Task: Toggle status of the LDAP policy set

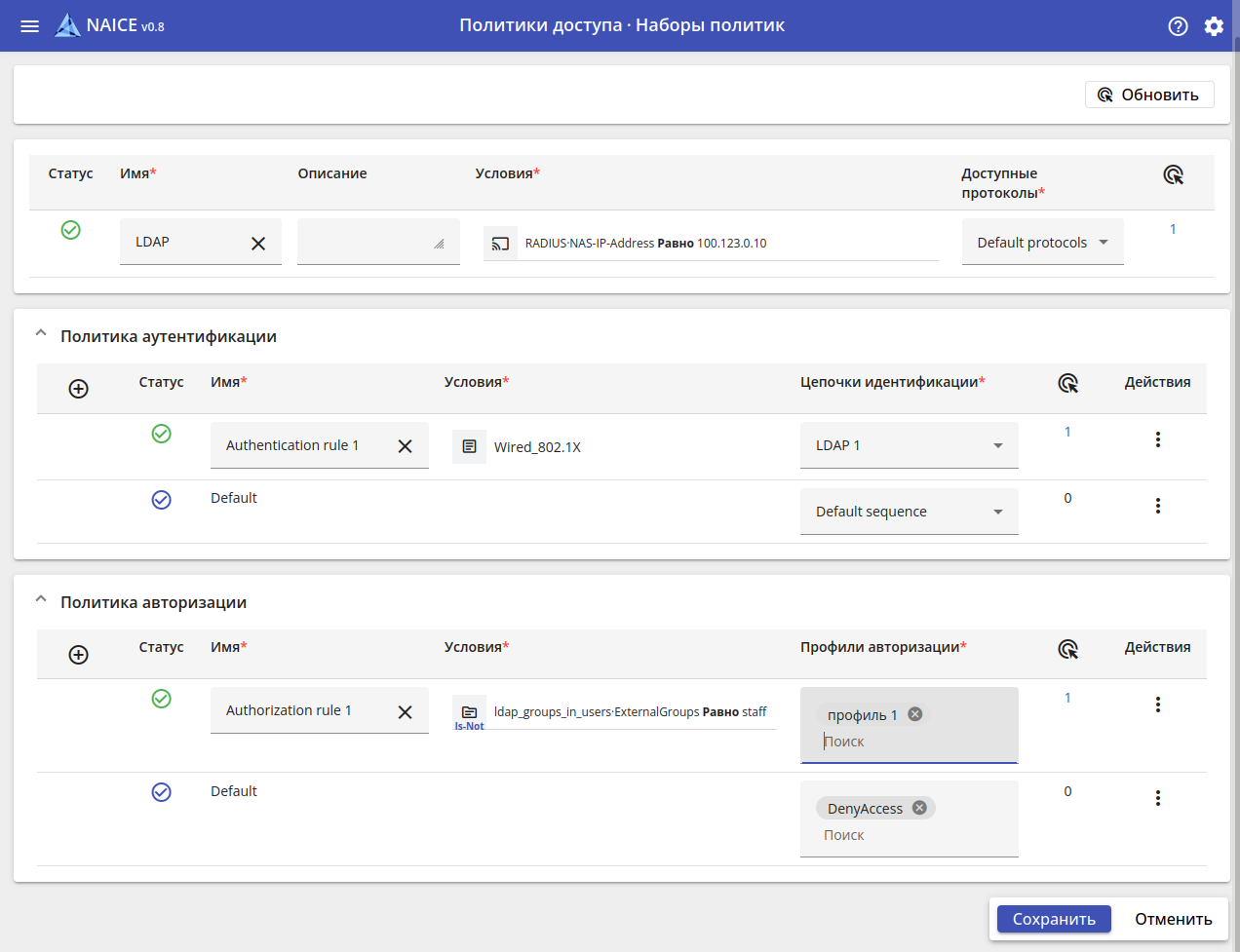Action: (x=71, y=230)
